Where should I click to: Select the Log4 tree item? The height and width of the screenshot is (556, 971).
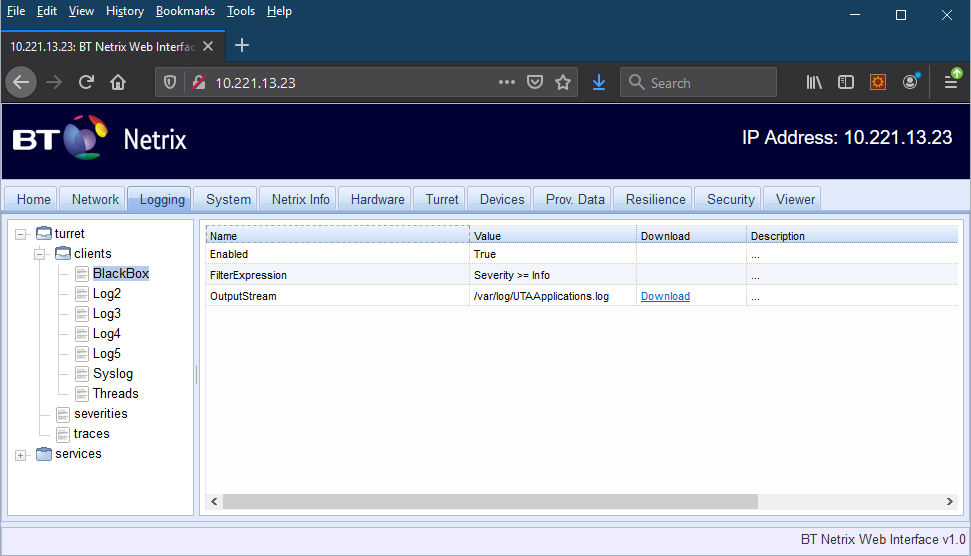click(x=107, y=334)
